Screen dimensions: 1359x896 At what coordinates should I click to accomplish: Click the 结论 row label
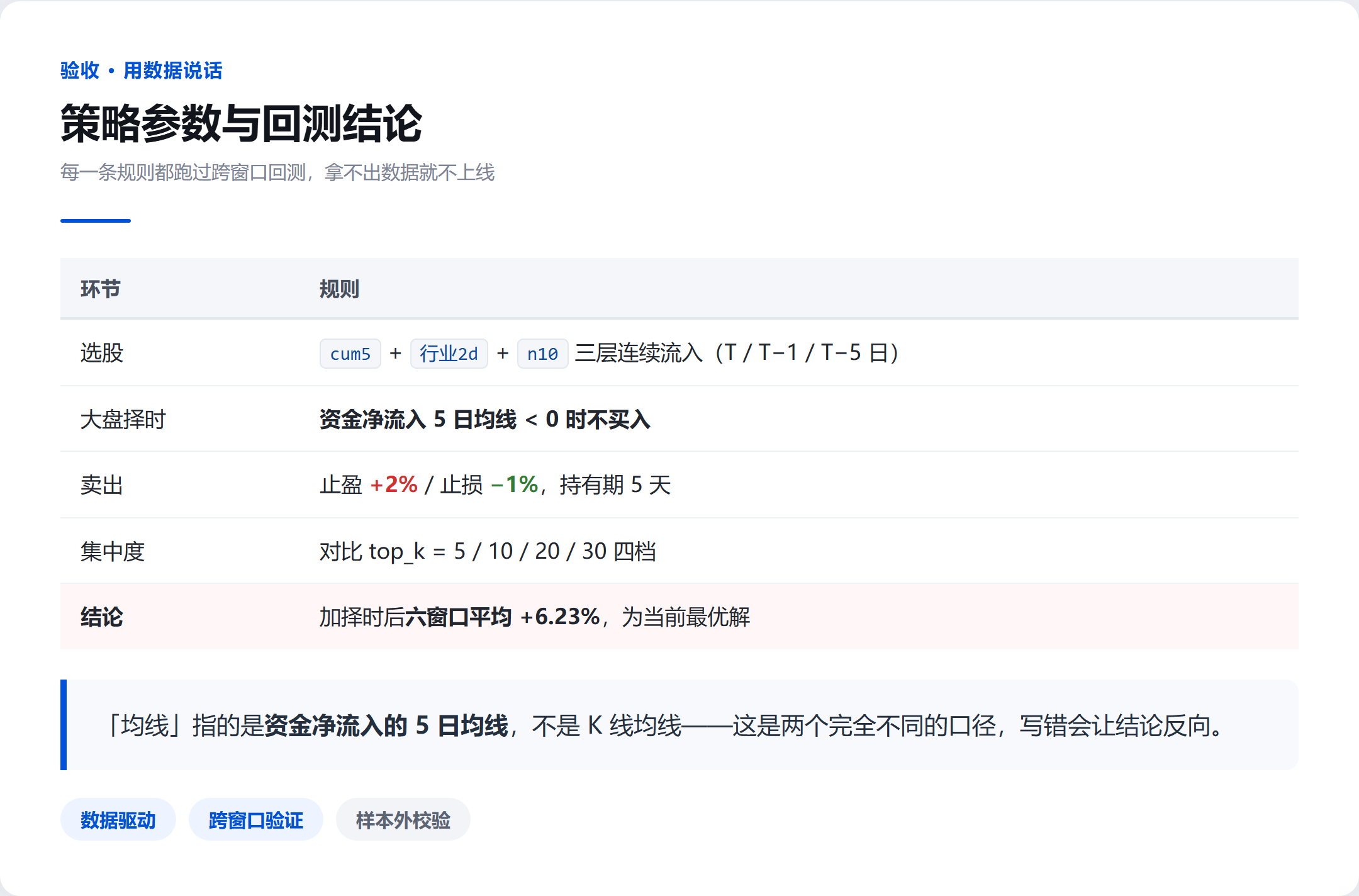point(102,617)
